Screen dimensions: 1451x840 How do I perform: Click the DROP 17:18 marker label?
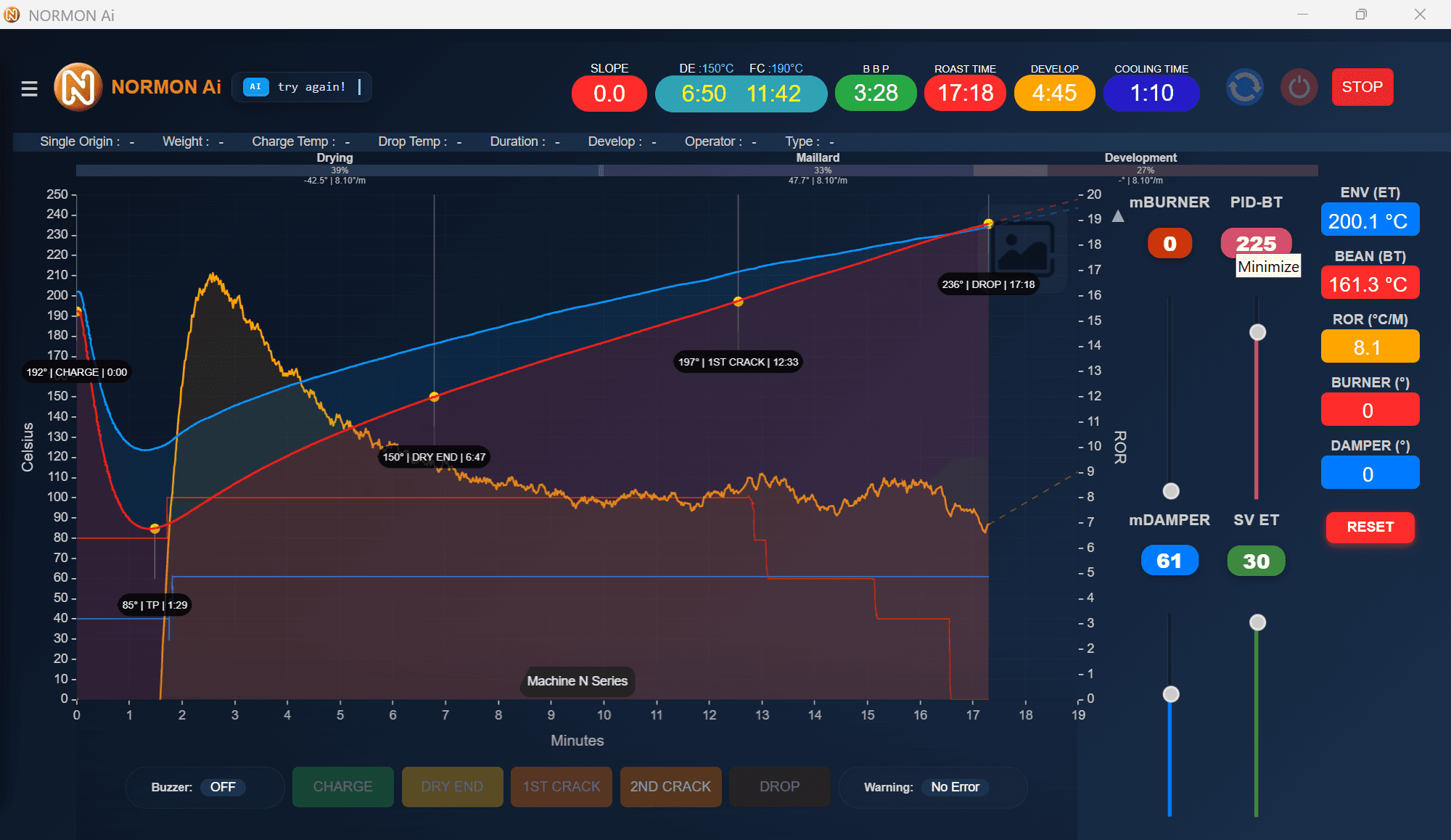(988, 284)
